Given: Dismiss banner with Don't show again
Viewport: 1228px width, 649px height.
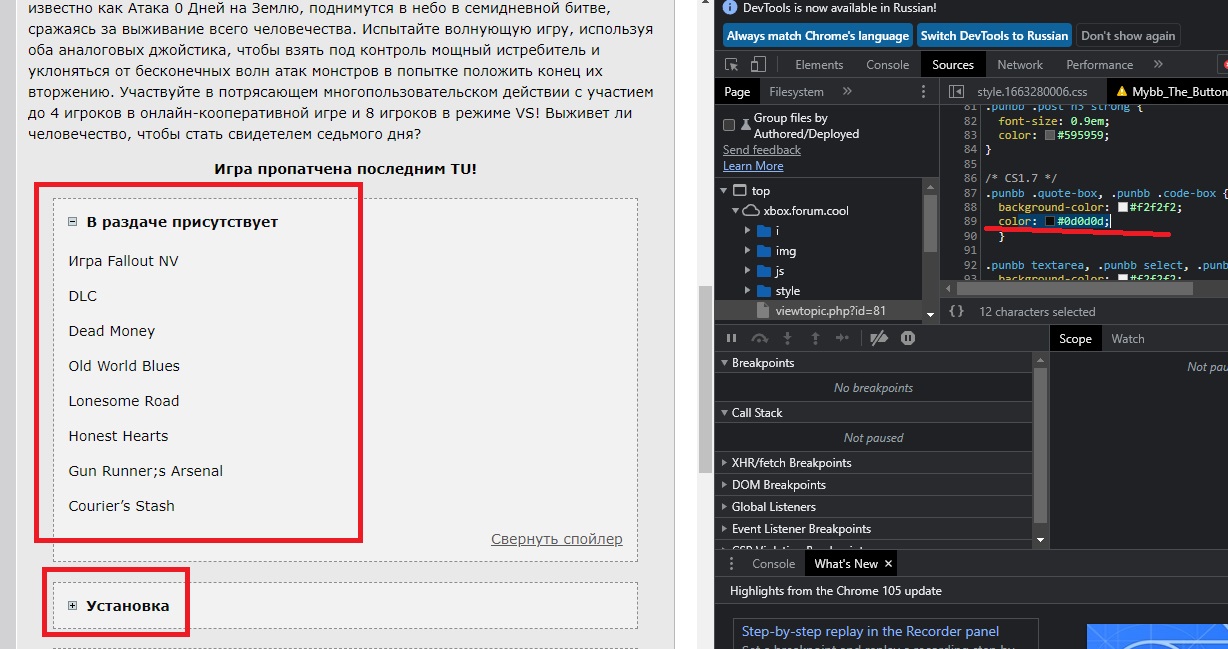Looking at the screenshot, I should [x=1128, y=36].
